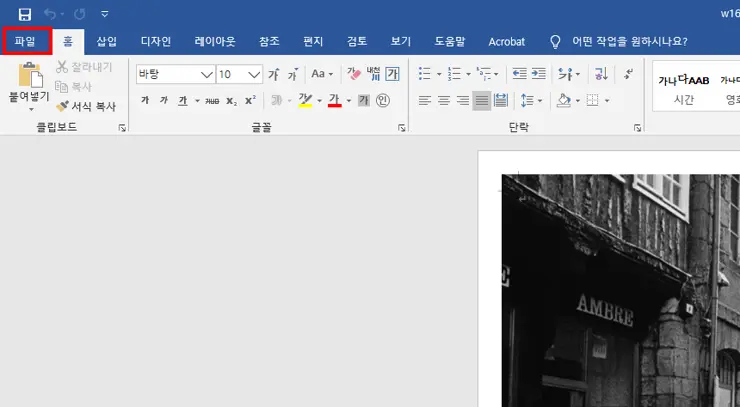This screenshot has height=407, width=740.
Task: Apply red font color
Action: tap(335, 100)
